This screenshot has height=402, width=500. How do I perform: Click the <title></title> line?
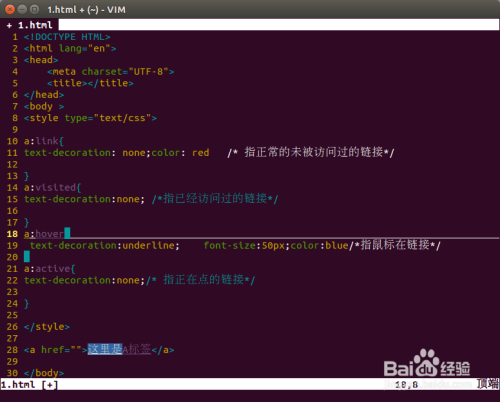(x=90, y=83)
